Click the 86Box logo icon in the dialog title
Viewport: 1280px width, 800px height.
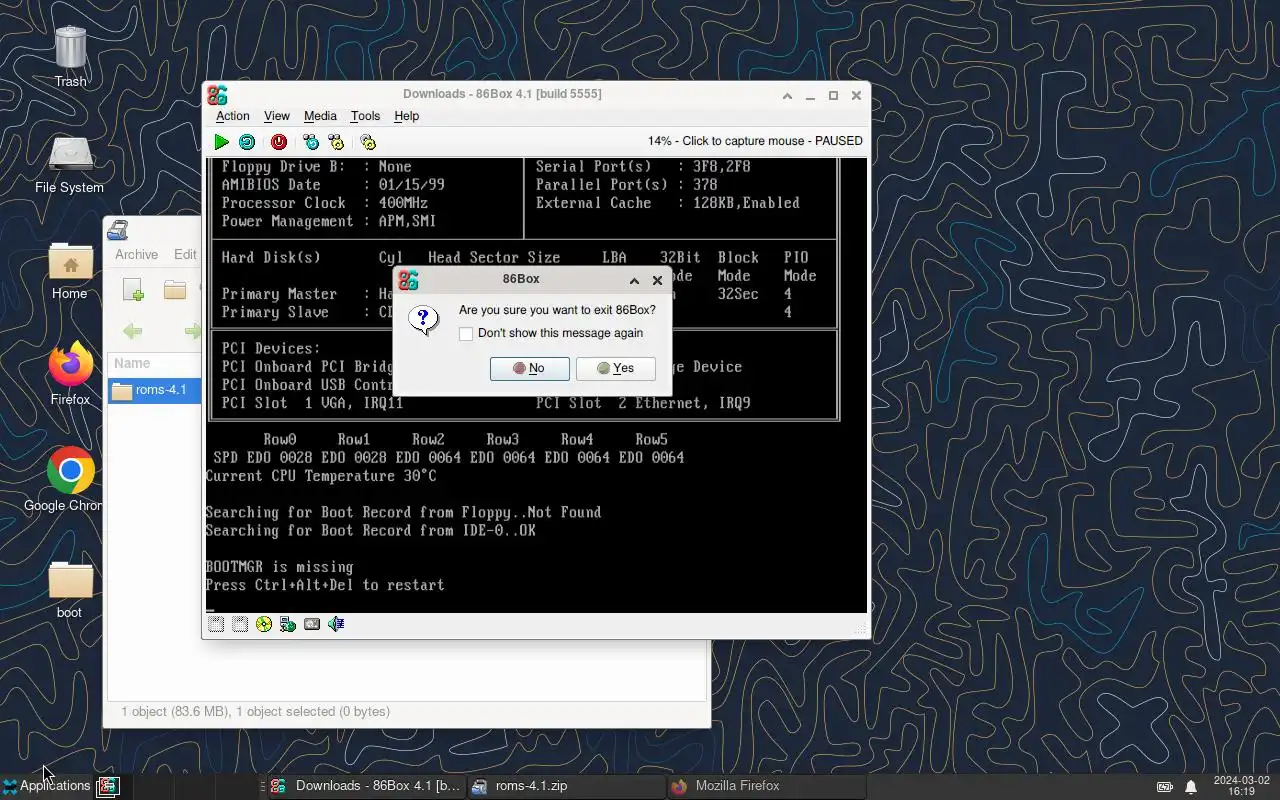[408, 280]
